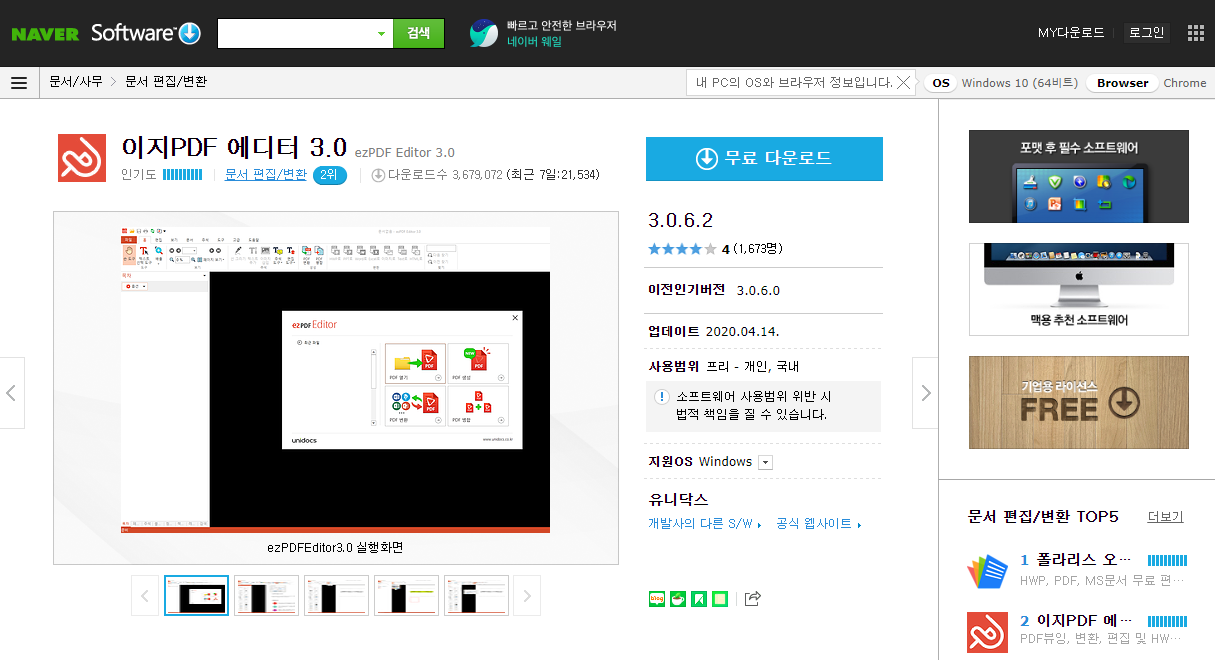Show next screenshot in main viewer
This screenshot has width=1215, height=660.
click(925, 393)
